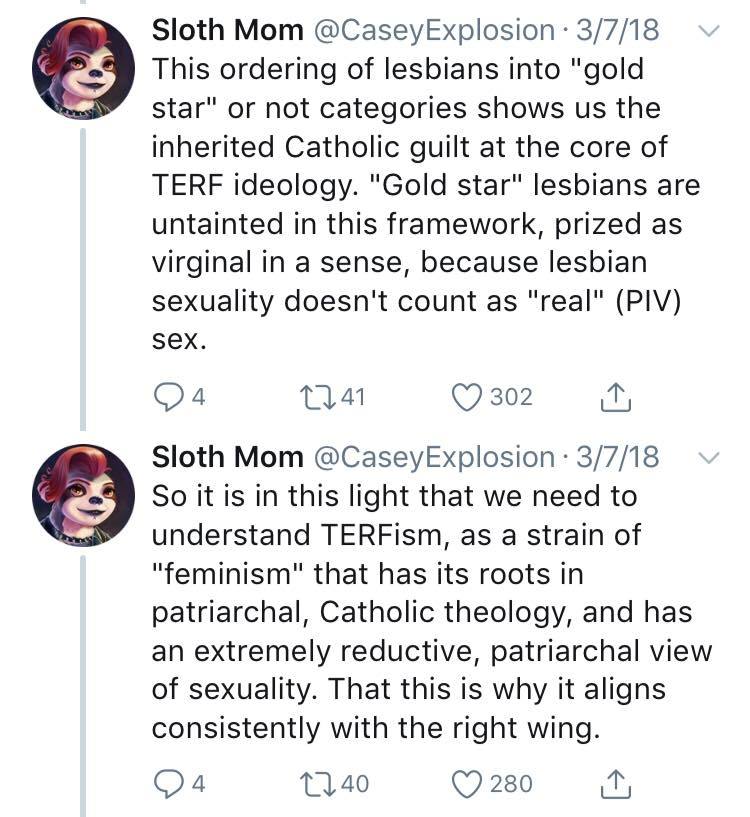Expand the second tweet's chevron options menu
This screenshot has height=817, width=750.
pos(707,457)
